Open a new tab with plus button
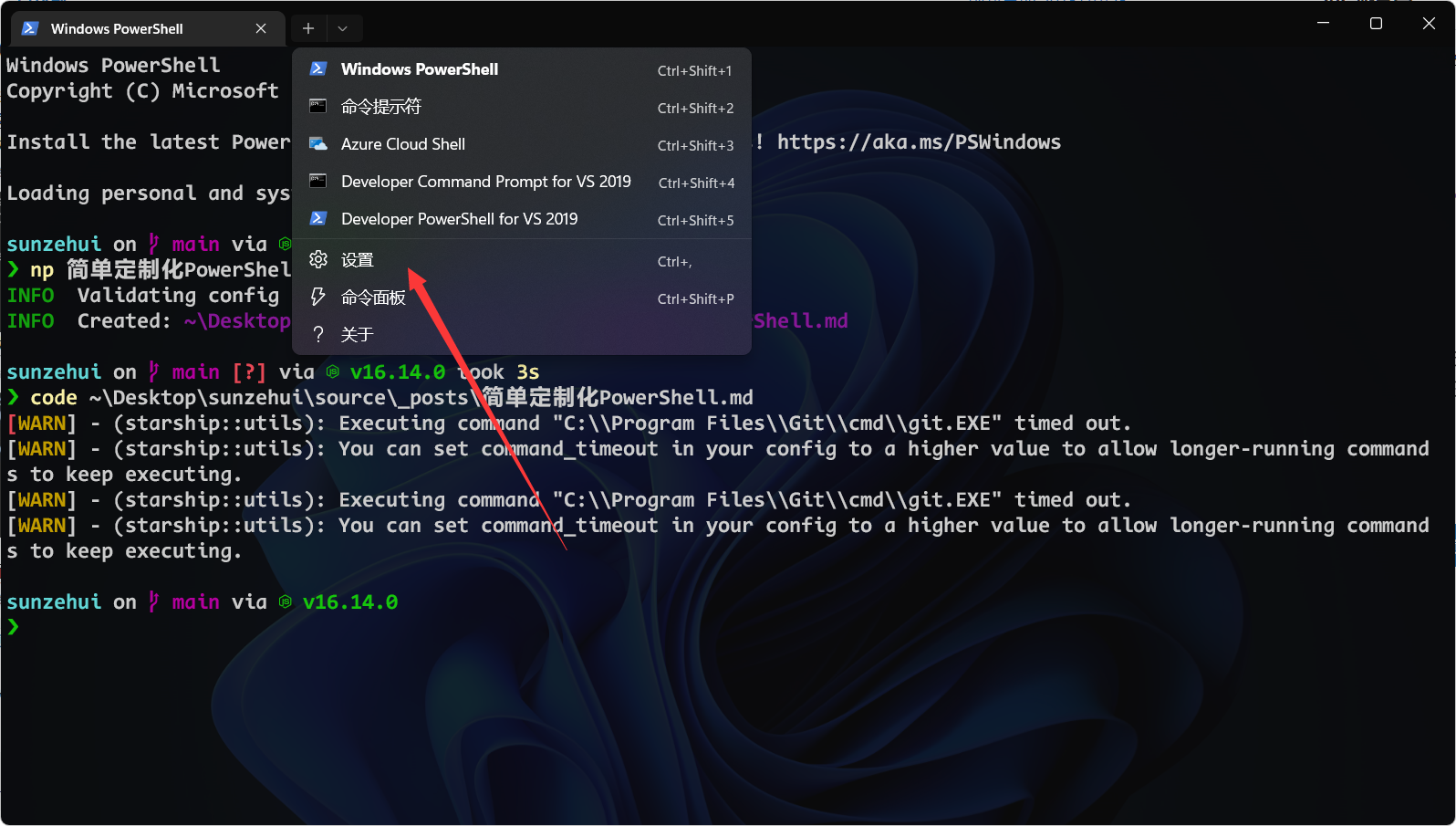The width and height of the screenshot is (1456, 826). pos(308,28)
